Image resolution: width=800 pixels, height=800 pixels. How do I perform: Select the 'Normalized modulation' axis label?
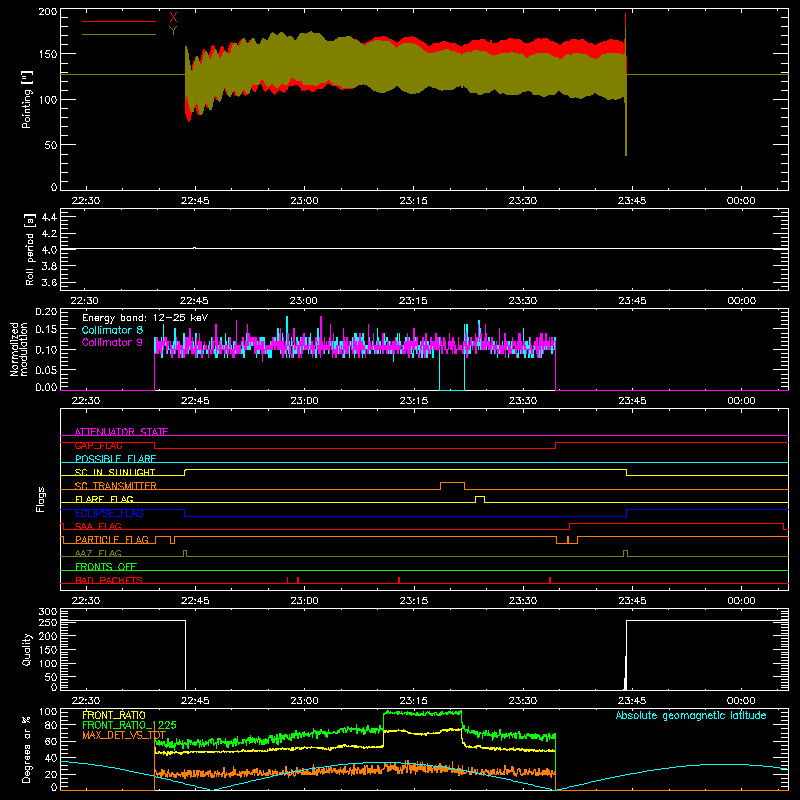coord(19,349)
